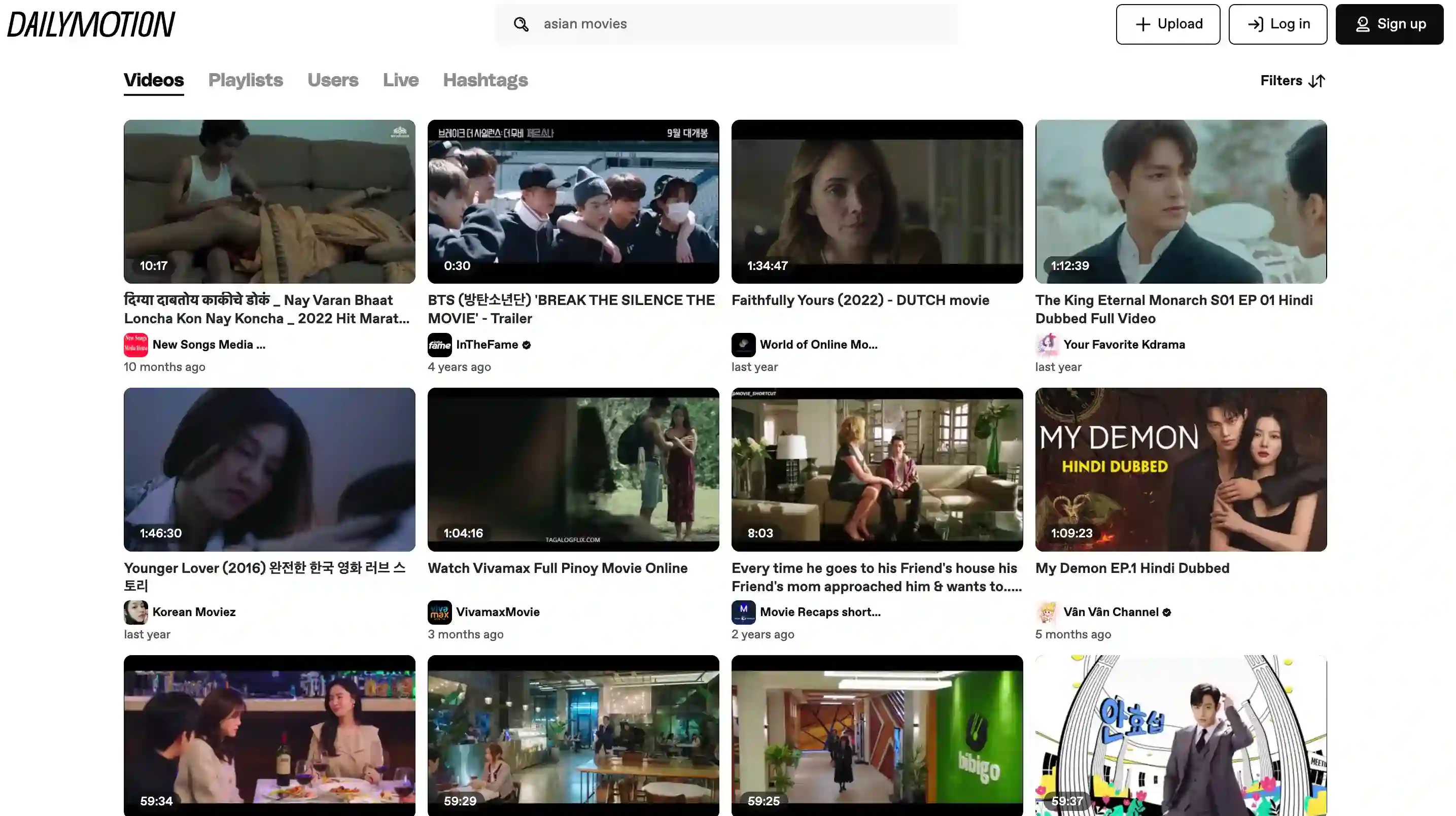Screen dimensions: 1456x816
Task: Click Movie Recaps channel avatar icon
Action: [743, 612]
